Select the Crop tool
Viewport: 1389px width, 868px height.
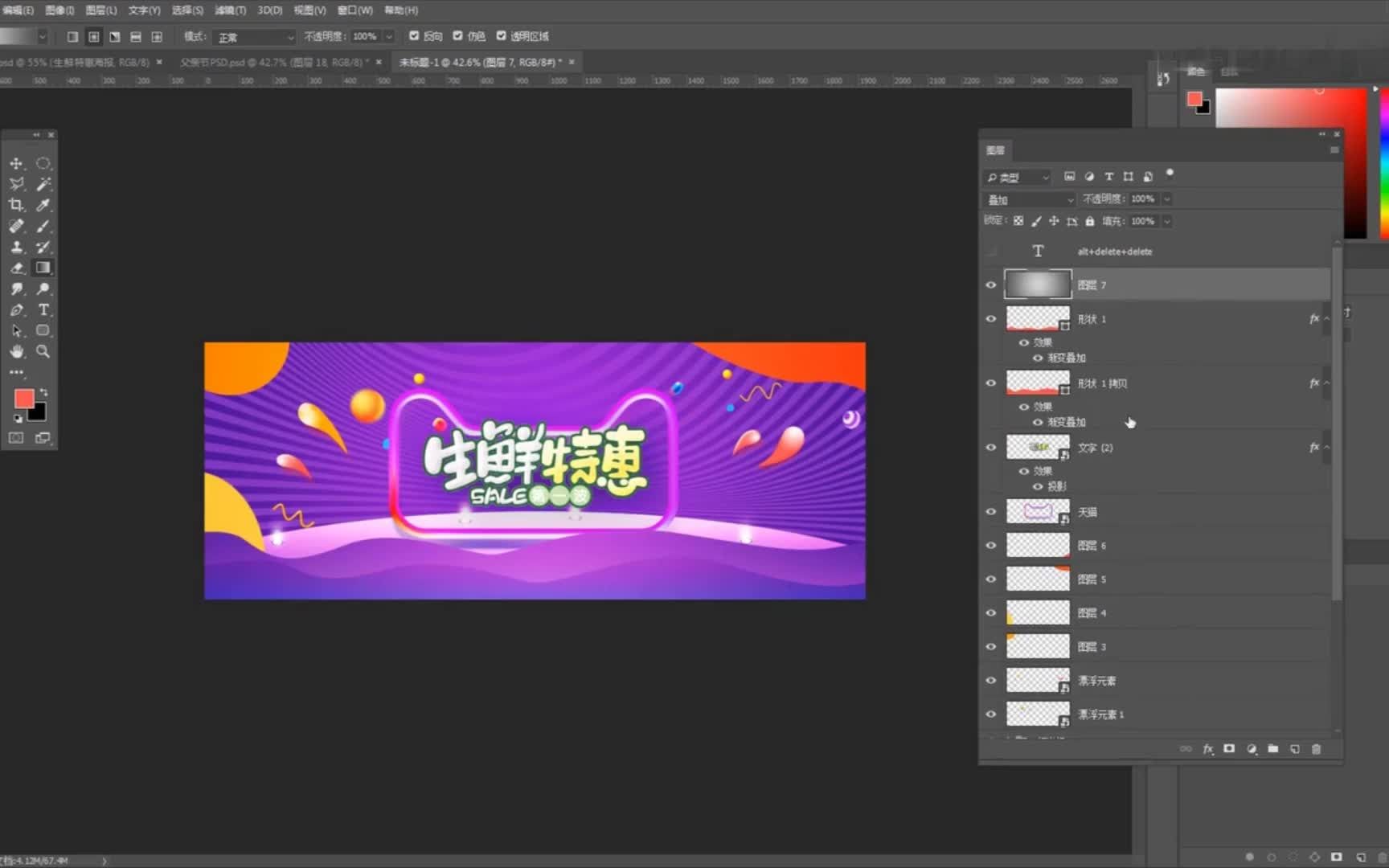(x=16, y=204)
